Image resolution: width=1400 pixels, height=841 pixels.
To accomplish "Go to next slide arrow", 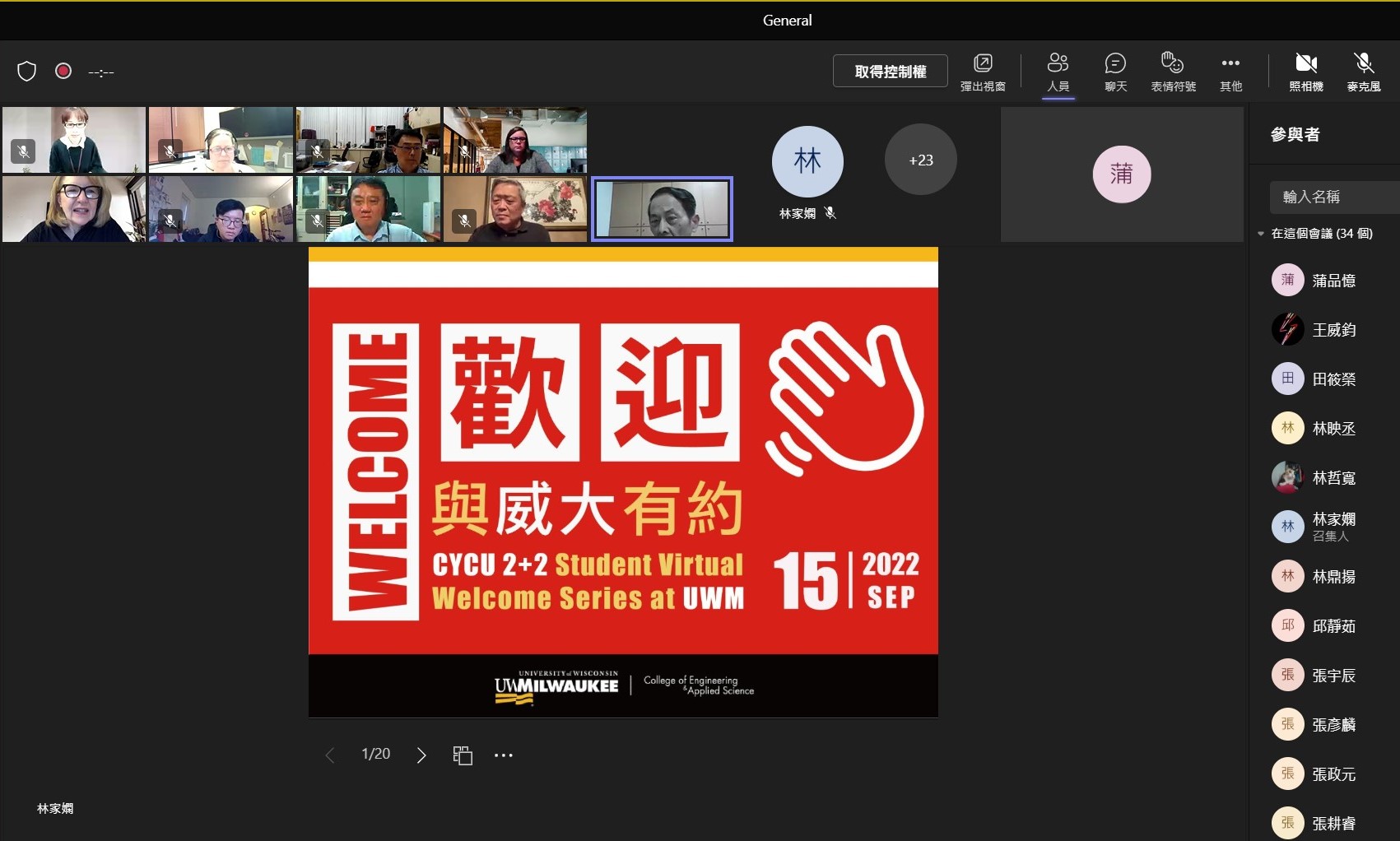I will [421, 755].
